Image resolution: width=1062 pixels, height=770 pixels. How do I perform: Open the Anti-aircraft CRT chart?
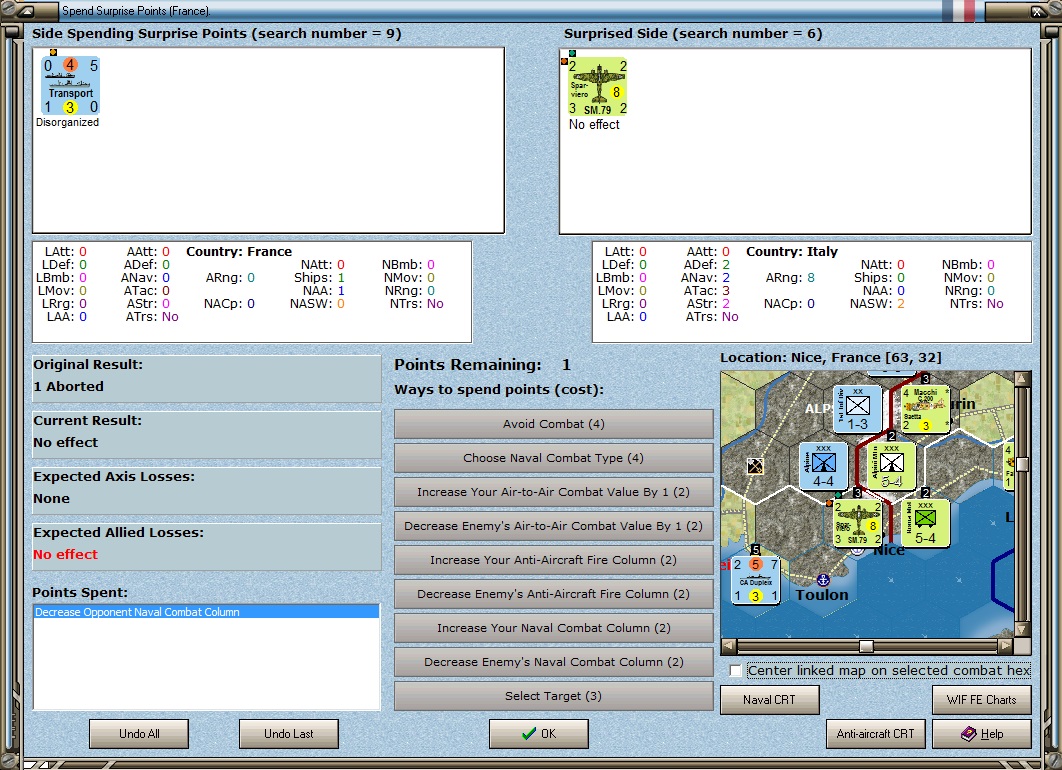(x=875, y=733)
